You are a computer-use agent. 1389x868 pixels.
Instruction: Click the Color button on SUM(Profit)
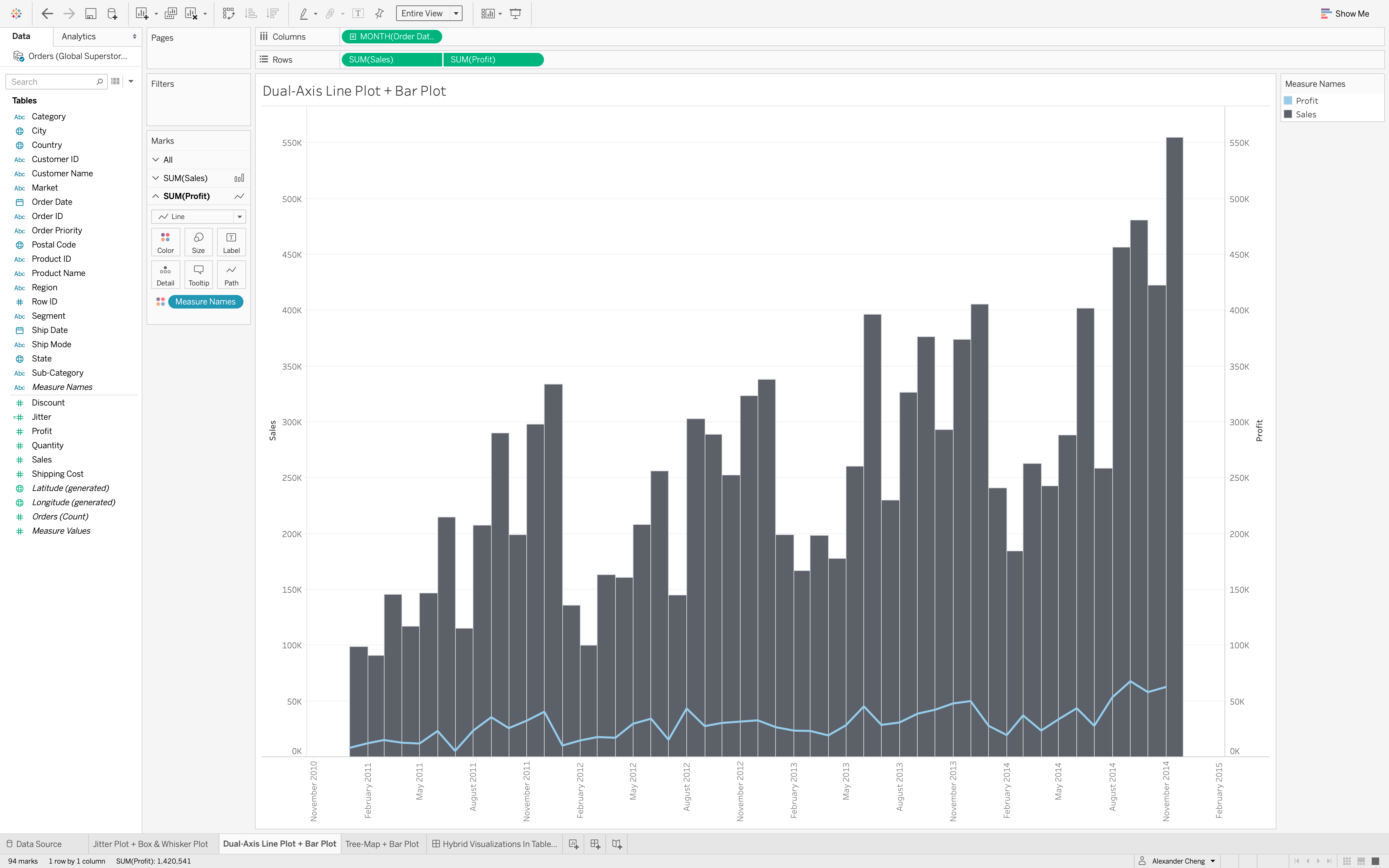pyautogui.click(x=165, y=241)
